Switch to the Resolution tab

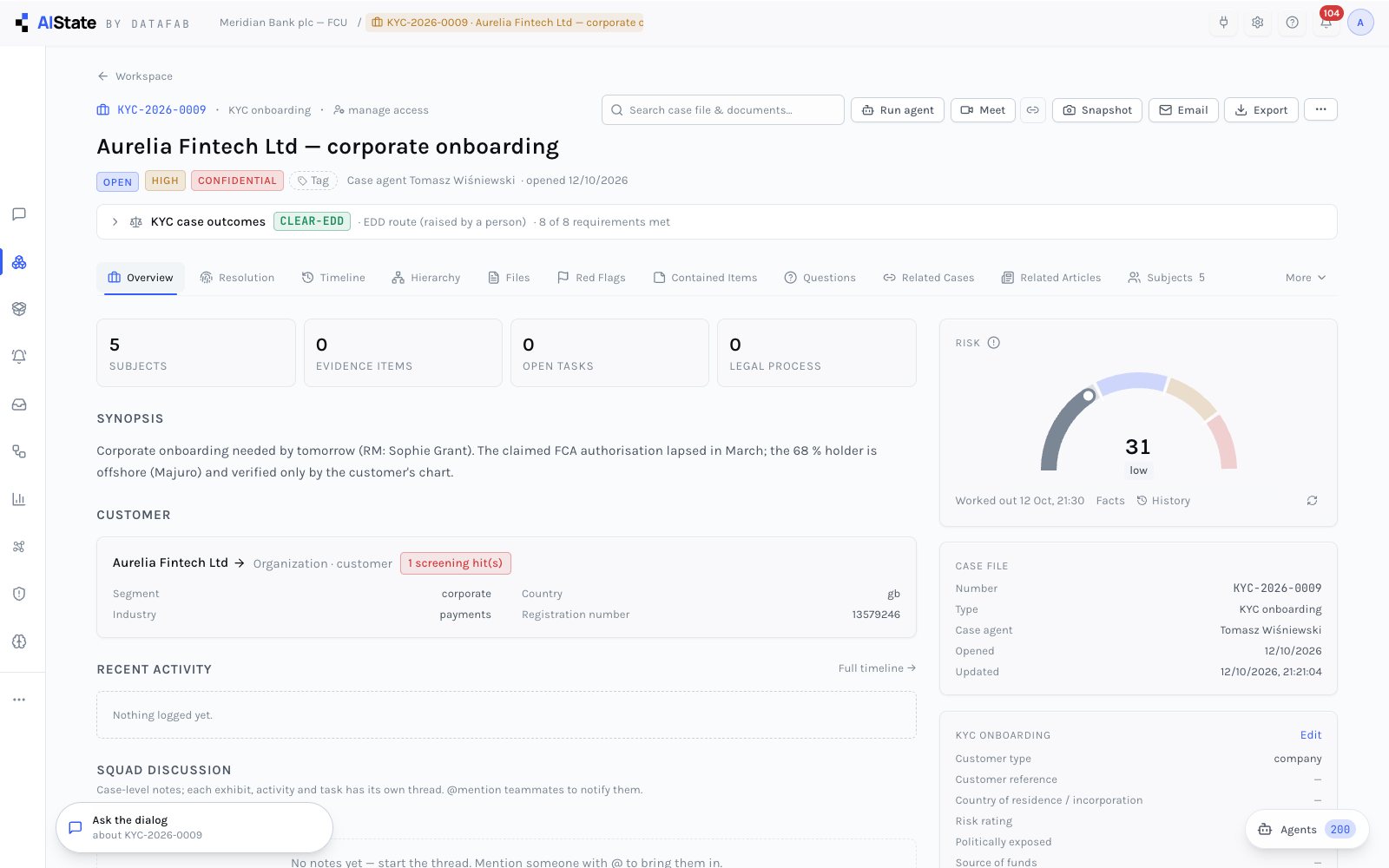click(237, 278)
